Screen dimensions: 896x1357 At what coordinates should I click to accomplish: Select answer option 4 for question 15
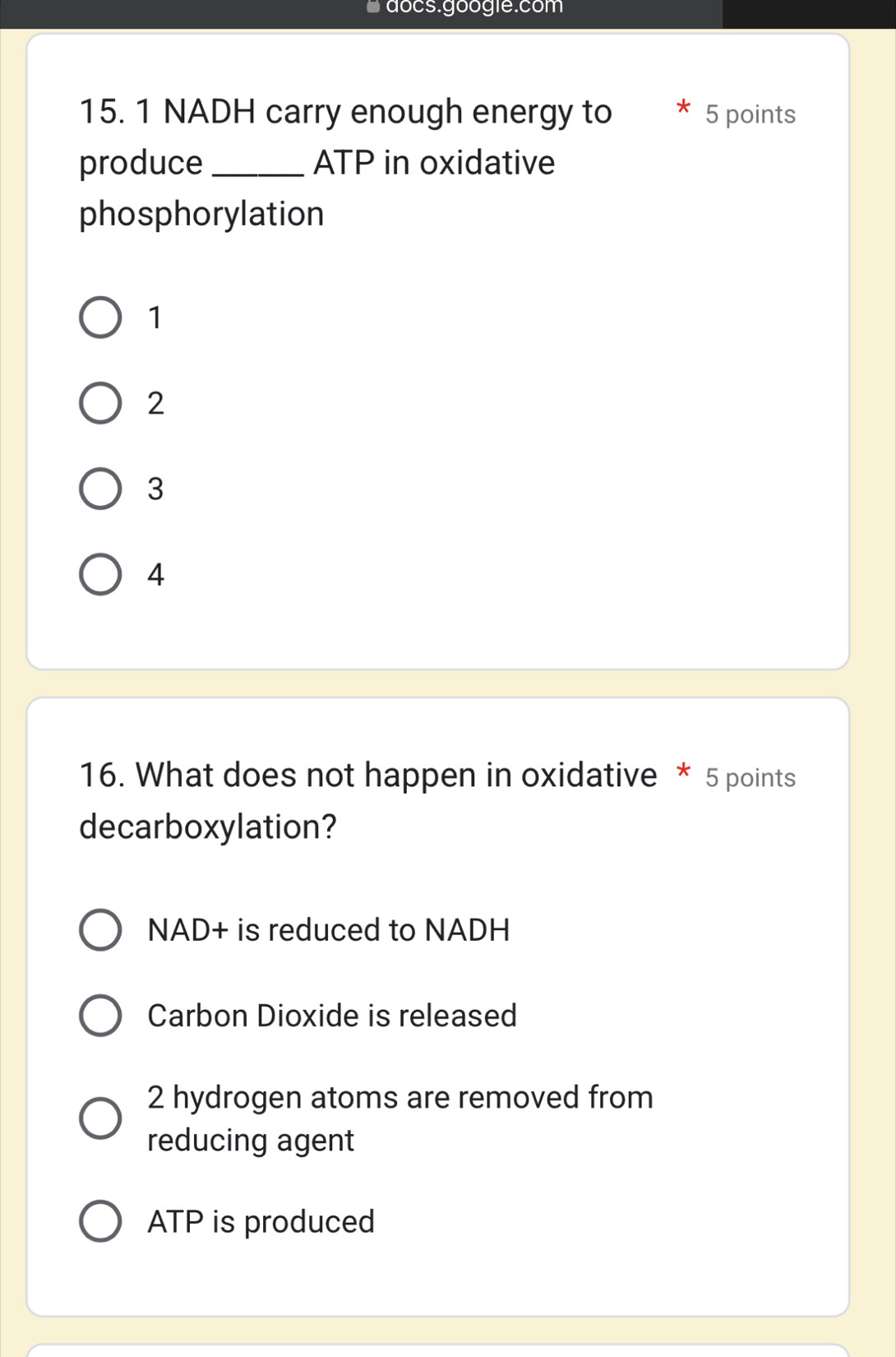click(x=99, y=576)
